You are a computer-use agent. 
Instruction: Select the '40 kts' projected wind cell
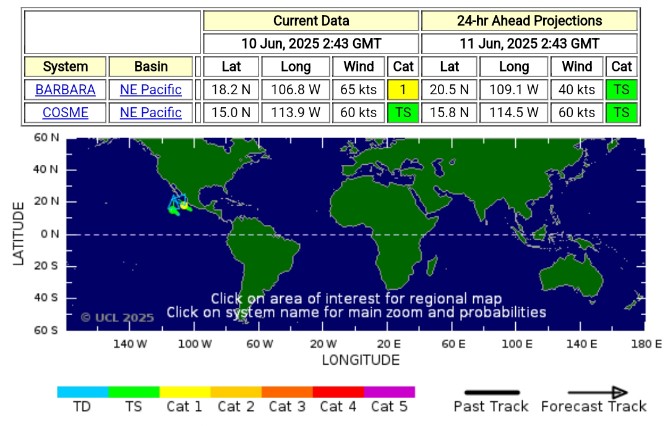click(x=577, y=89)
